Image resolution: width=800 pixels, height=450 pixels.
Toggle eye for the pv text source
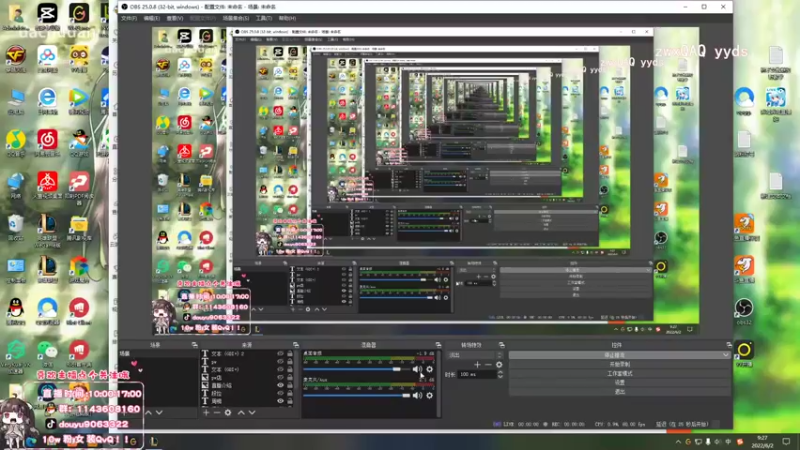pyautogui.click(x=280, y=361)
